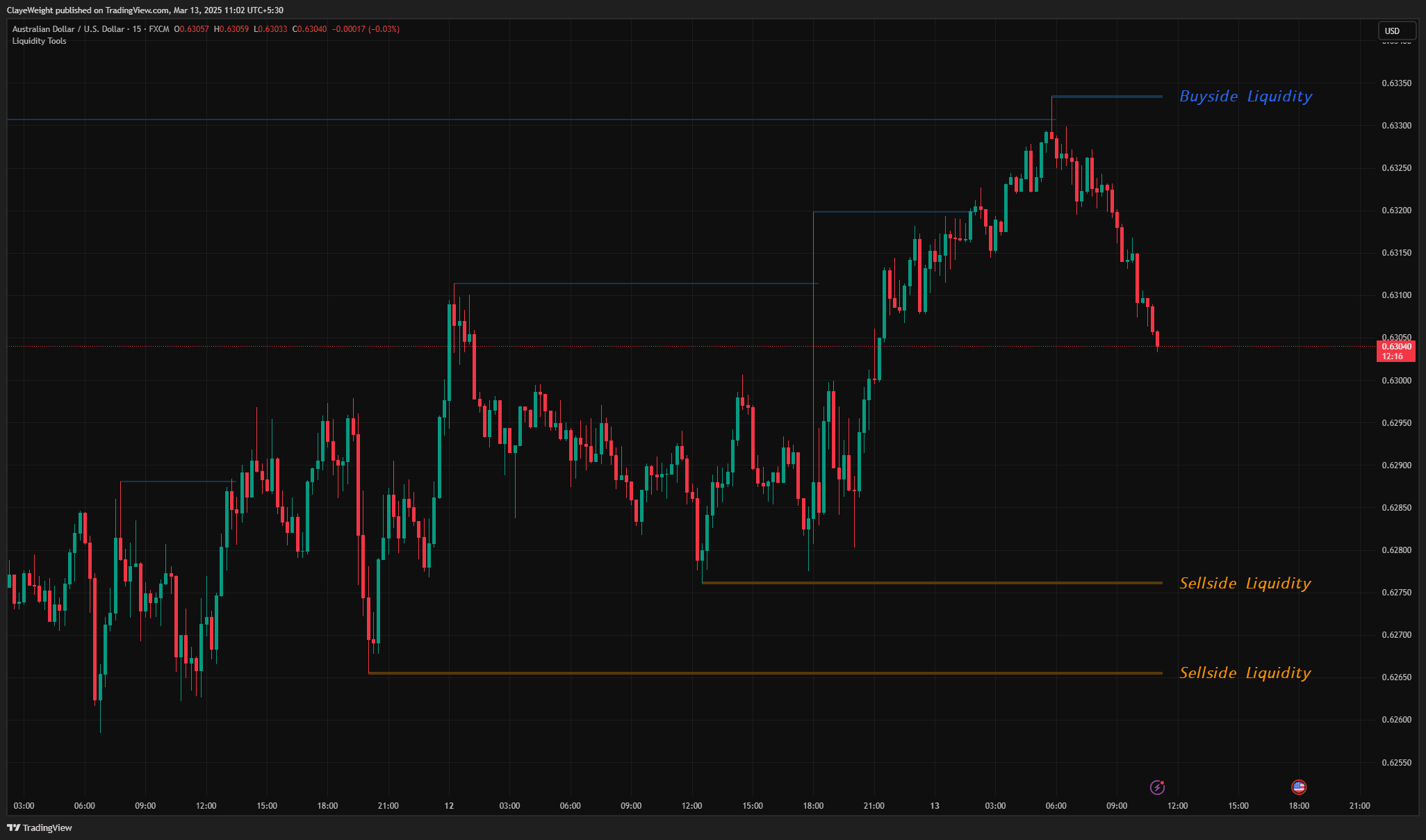The width and height of the screenshot is (1426, 840).
Task: Open the US flag economic event icon
Action: tap(1298, 787)
